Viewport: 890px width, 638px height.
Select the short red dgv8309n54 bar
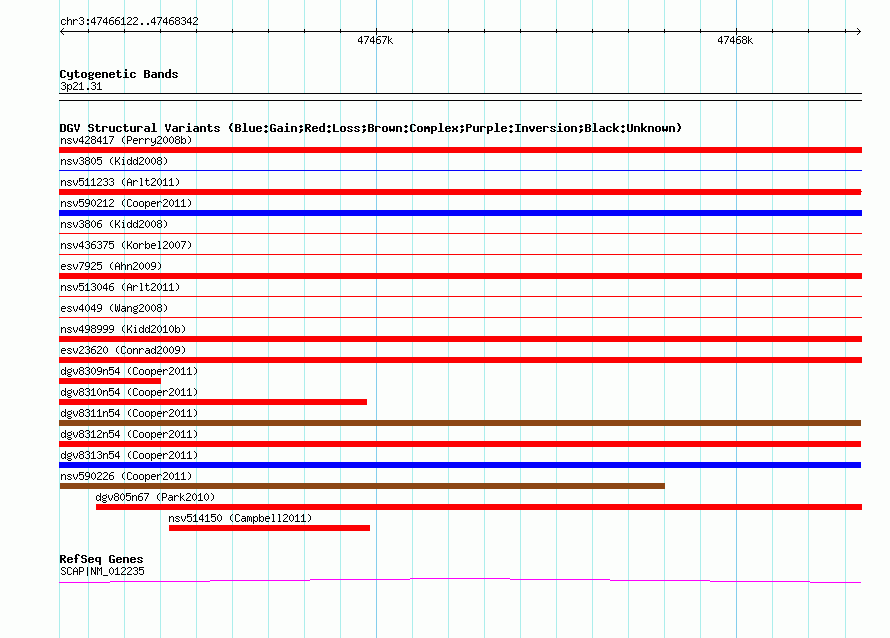pyautogui.click(x=110, y=381)
